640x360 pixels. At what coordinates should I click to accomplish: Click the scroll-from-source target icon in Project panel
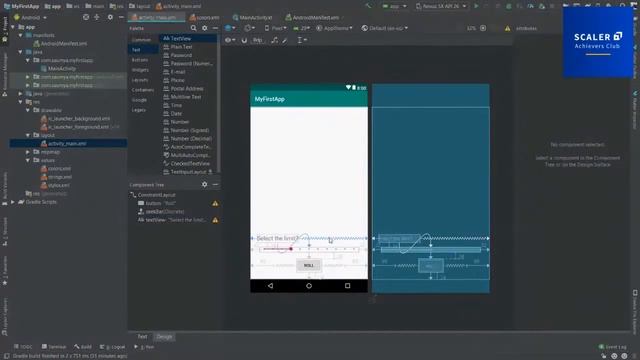click(86, 17)
